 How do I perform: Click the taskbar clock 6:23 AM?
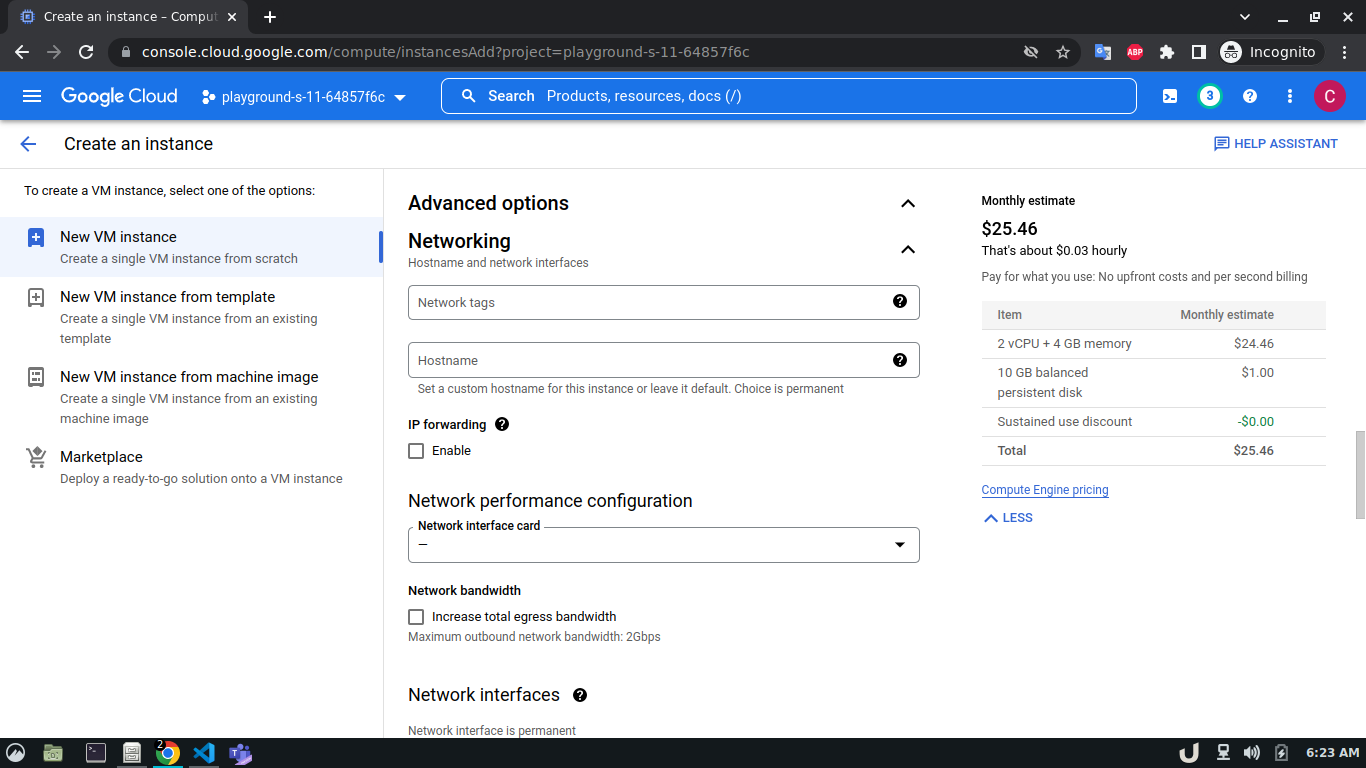point(1333,753)
